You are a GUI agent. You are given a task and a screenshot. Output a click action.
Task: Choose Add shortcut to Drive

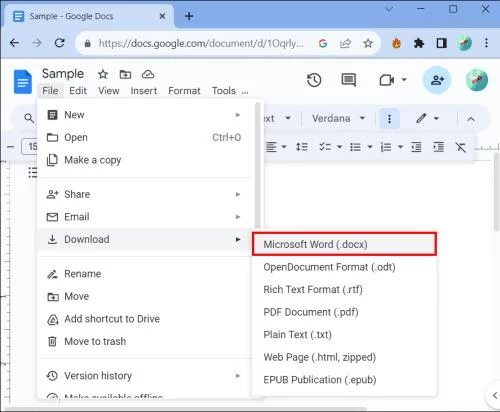tap(145, 319)
